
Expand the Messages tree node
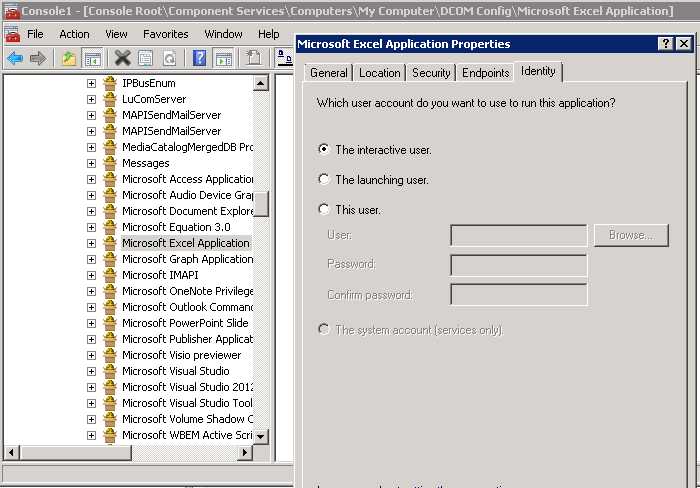click(92, 163)
